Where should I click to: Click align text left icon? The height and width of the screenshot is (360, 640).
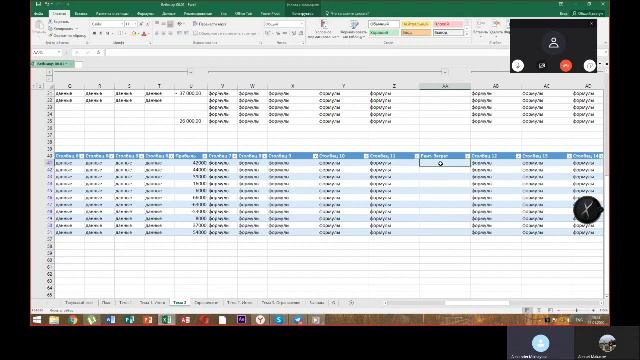[x=157, y=33]
